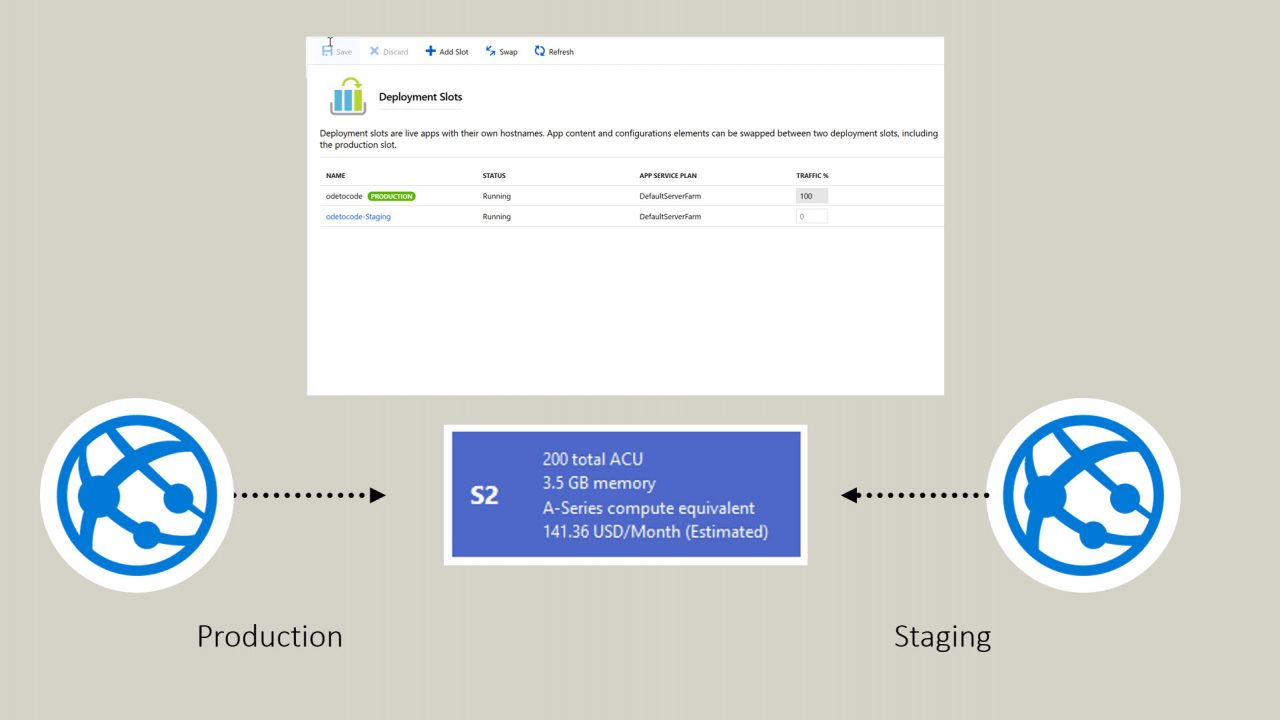Click the Discard toolbar button
This screenshot has height=720, width=1280.
(389, 51)
